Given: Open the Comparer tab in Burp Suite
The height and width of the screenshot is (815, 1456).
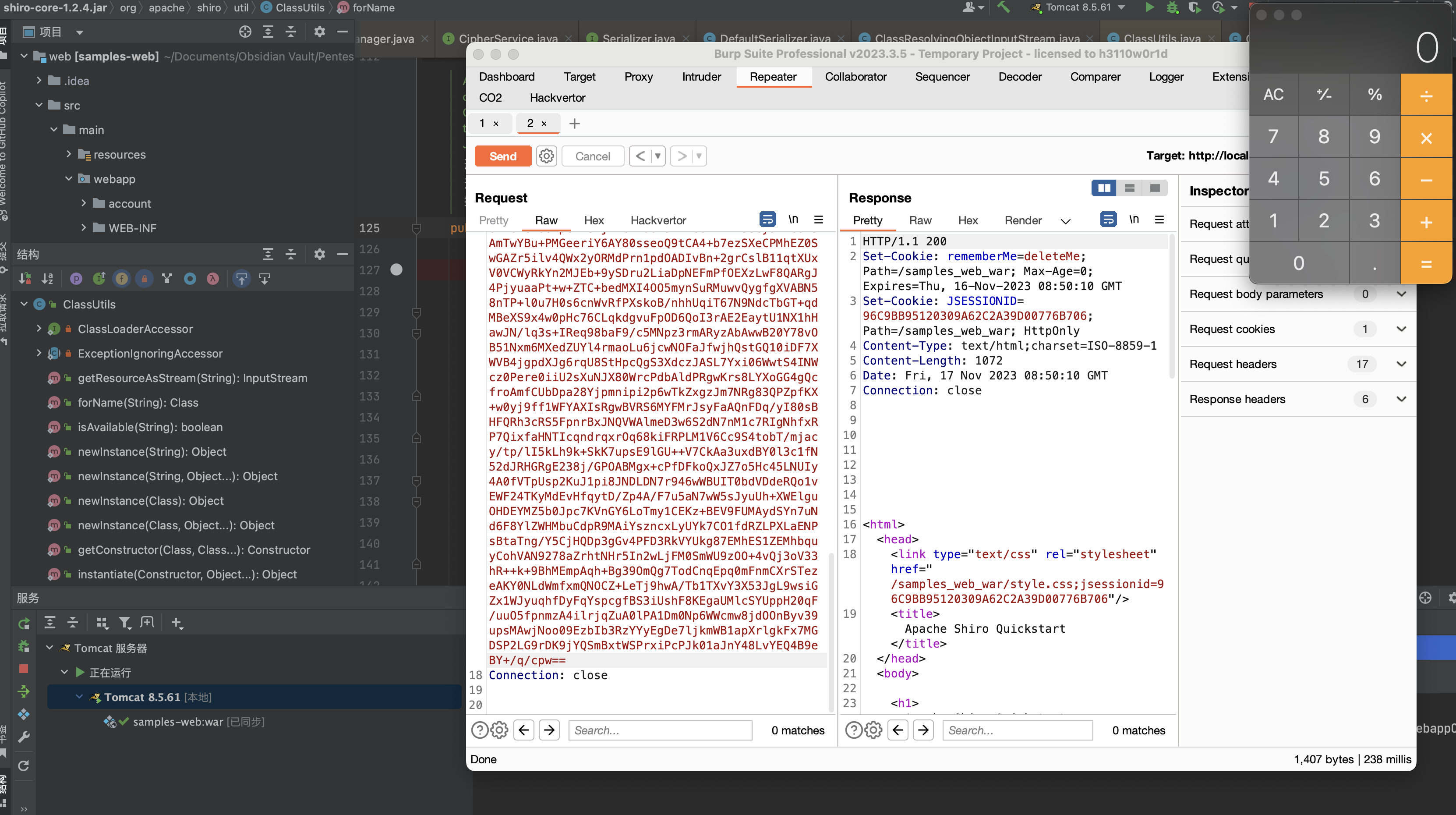Looking at the screenshot, I should (x=1095, y=76).
